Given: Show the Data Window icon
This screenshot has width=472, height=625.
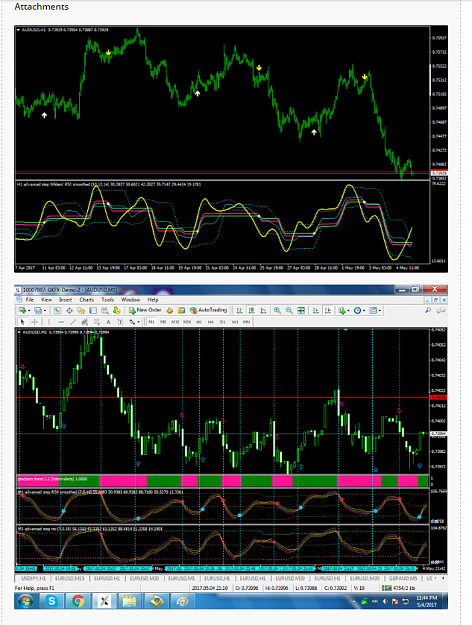Looking at the screenshot, I should tap(69, 310).
